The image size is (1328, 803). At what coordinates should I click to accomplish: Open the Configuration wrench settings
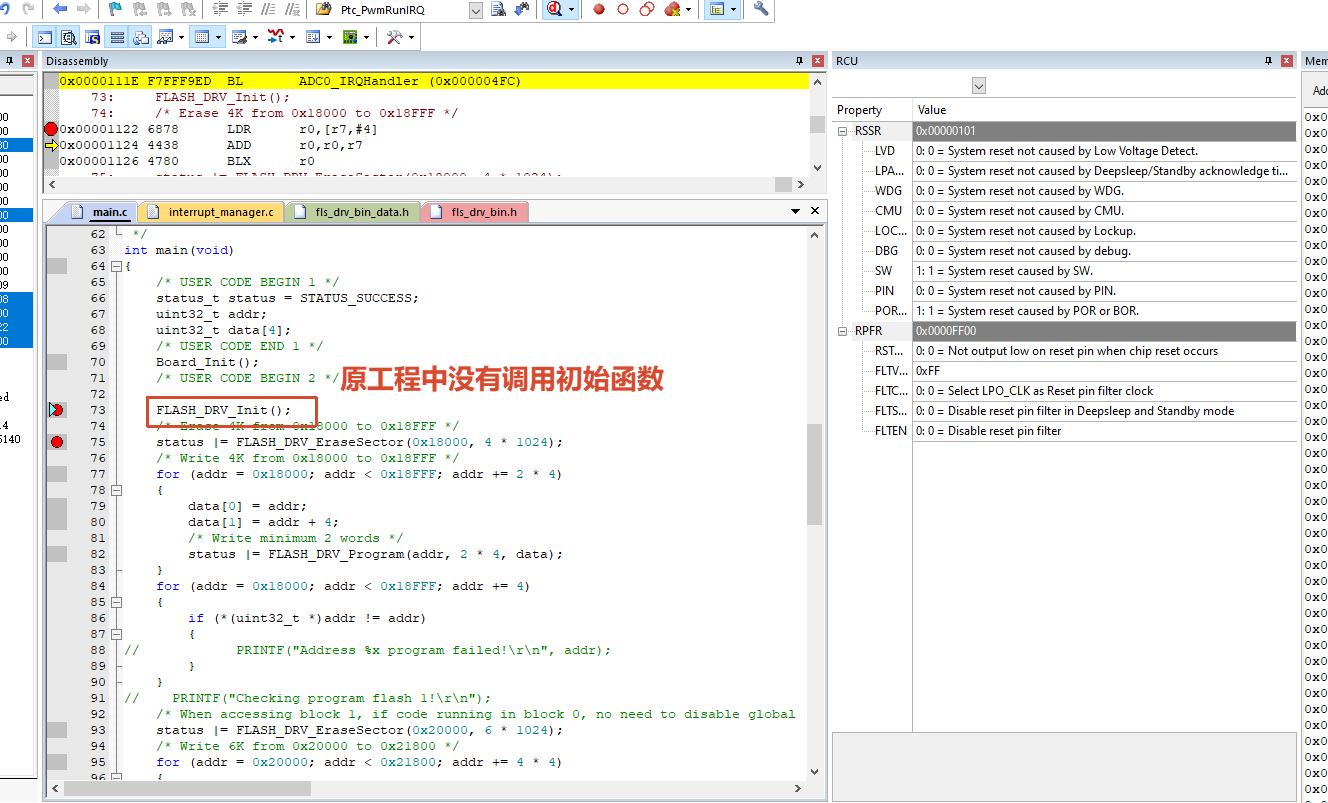(x=761, y=9)
